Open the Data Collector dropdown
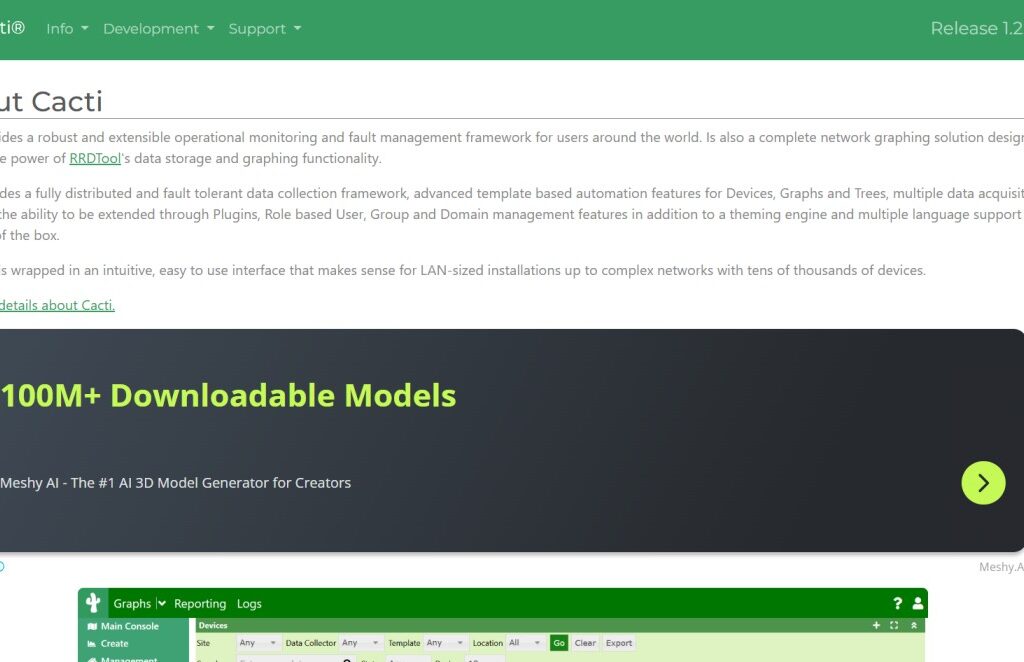The image size is (1024, 662). tap(360, 643)
